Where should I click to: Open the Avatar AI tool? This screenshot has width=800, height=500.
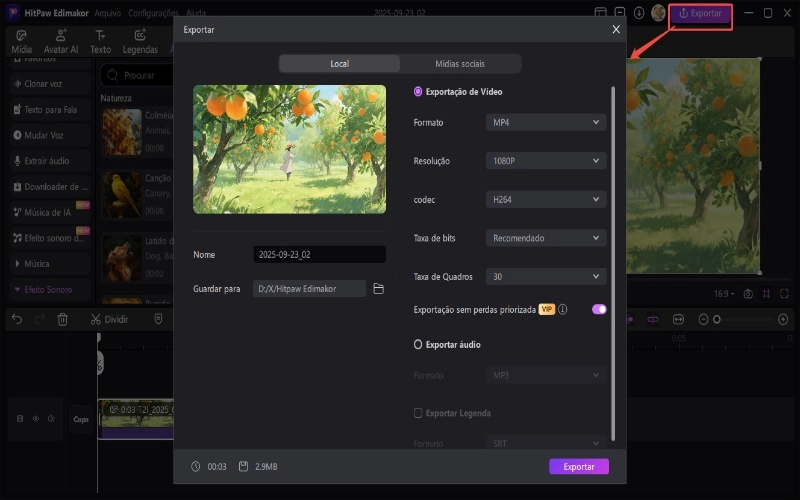pos(61,41)
